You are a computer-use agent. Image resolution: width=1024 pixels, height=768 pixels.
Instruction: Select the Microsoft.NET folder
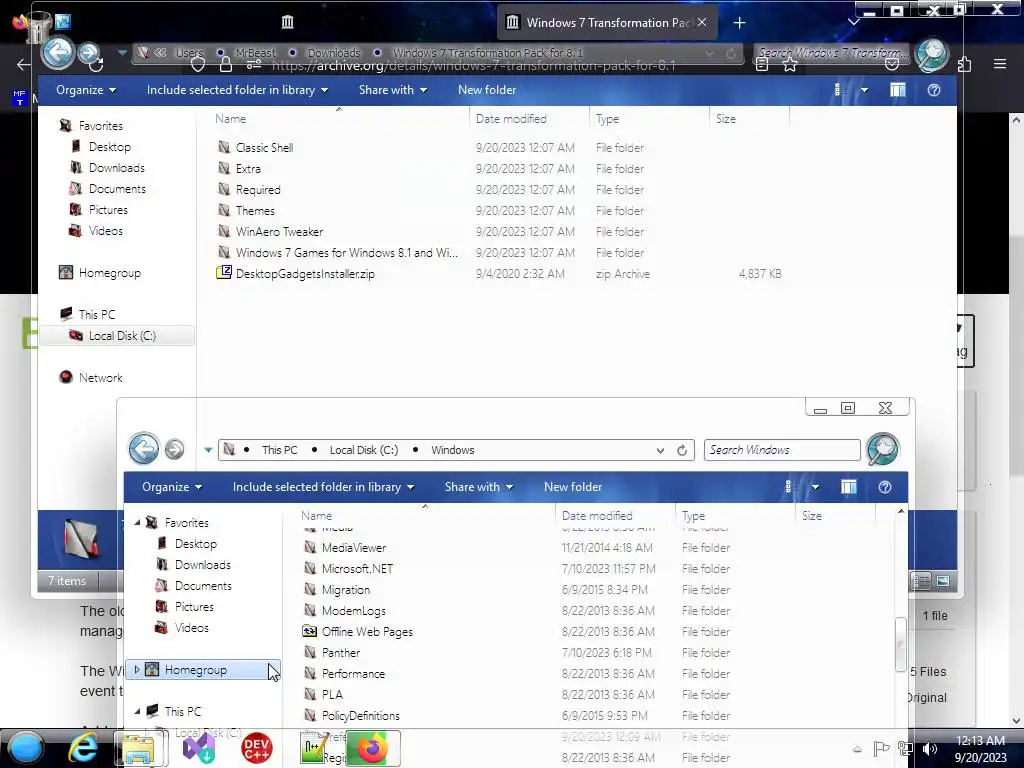(349, 569)
